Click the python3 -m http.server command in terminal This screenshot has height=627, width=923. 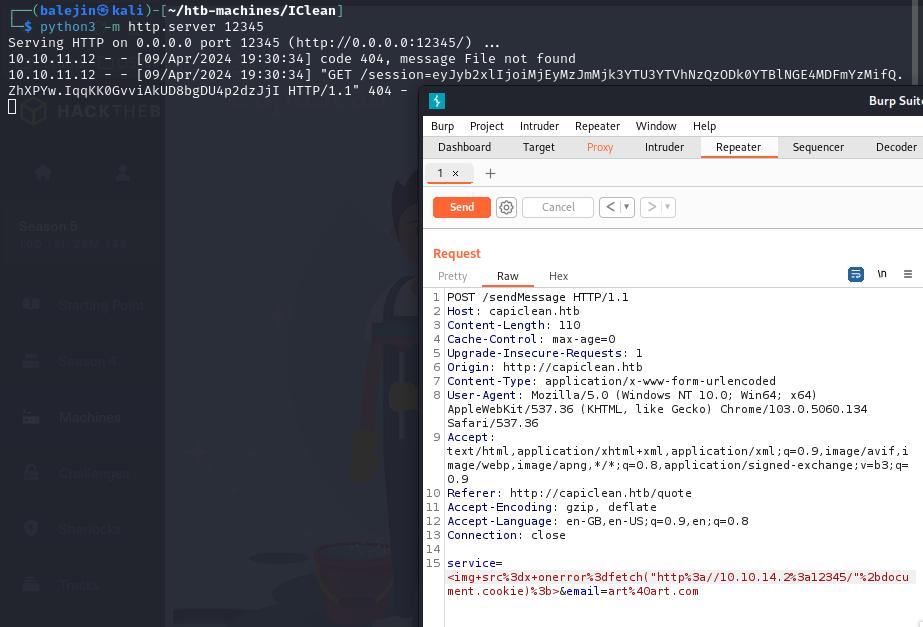(152, 26)
